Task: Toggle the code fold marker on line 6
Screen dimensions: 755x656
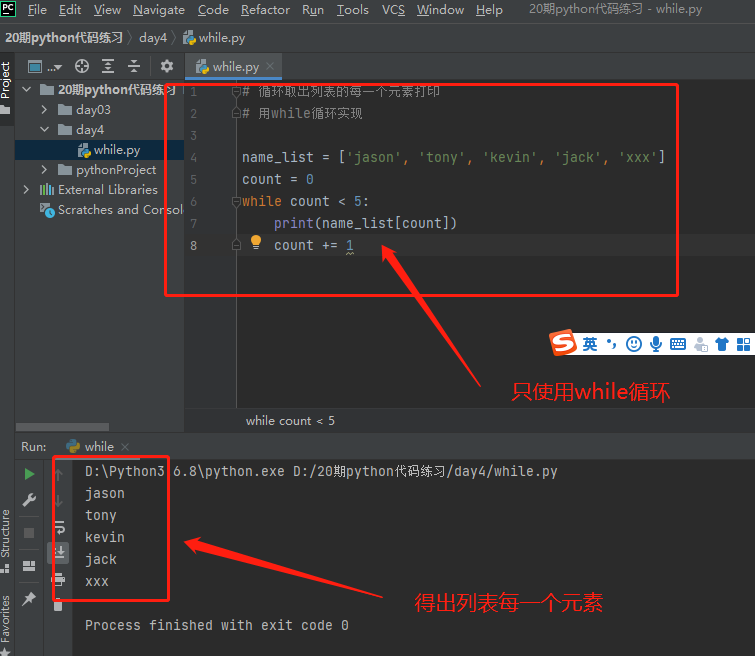Action: click(236, 201)
